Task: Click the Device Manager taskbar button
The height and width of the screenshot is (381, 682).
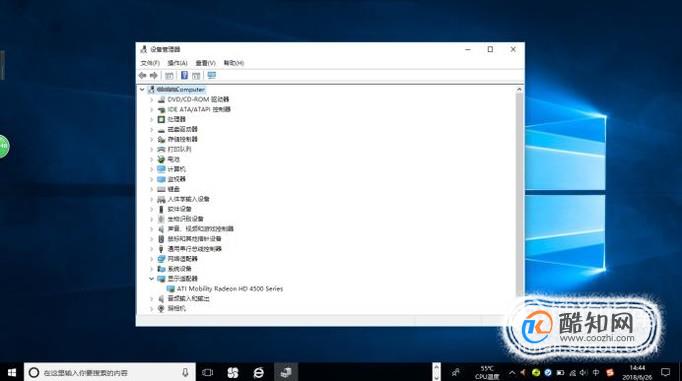Action: 286,372
